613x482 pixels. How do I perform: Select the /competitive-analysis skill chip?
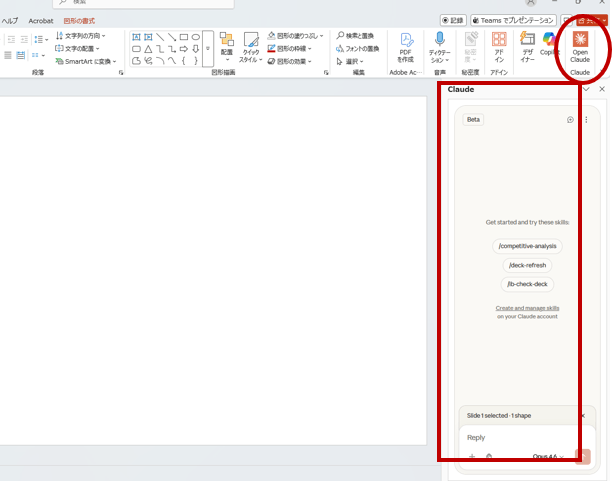528,246
